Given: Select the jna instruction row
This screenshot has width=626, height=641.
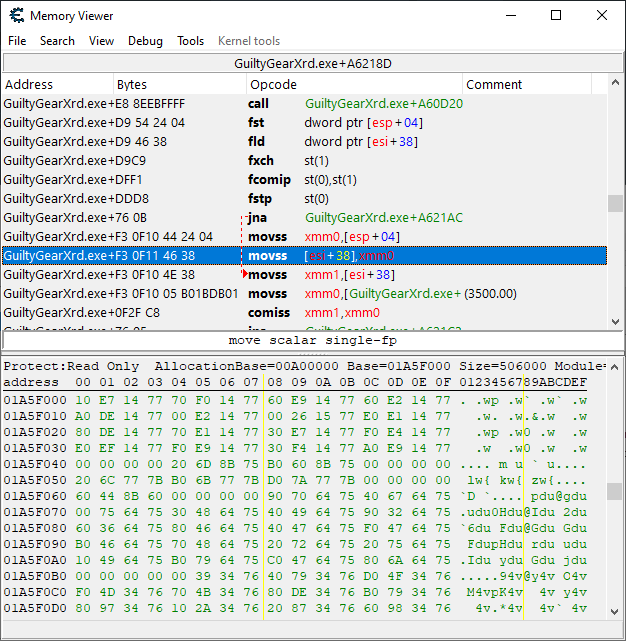Looking at the screenshot, I should pyautogui.click(x=300, y=218).
